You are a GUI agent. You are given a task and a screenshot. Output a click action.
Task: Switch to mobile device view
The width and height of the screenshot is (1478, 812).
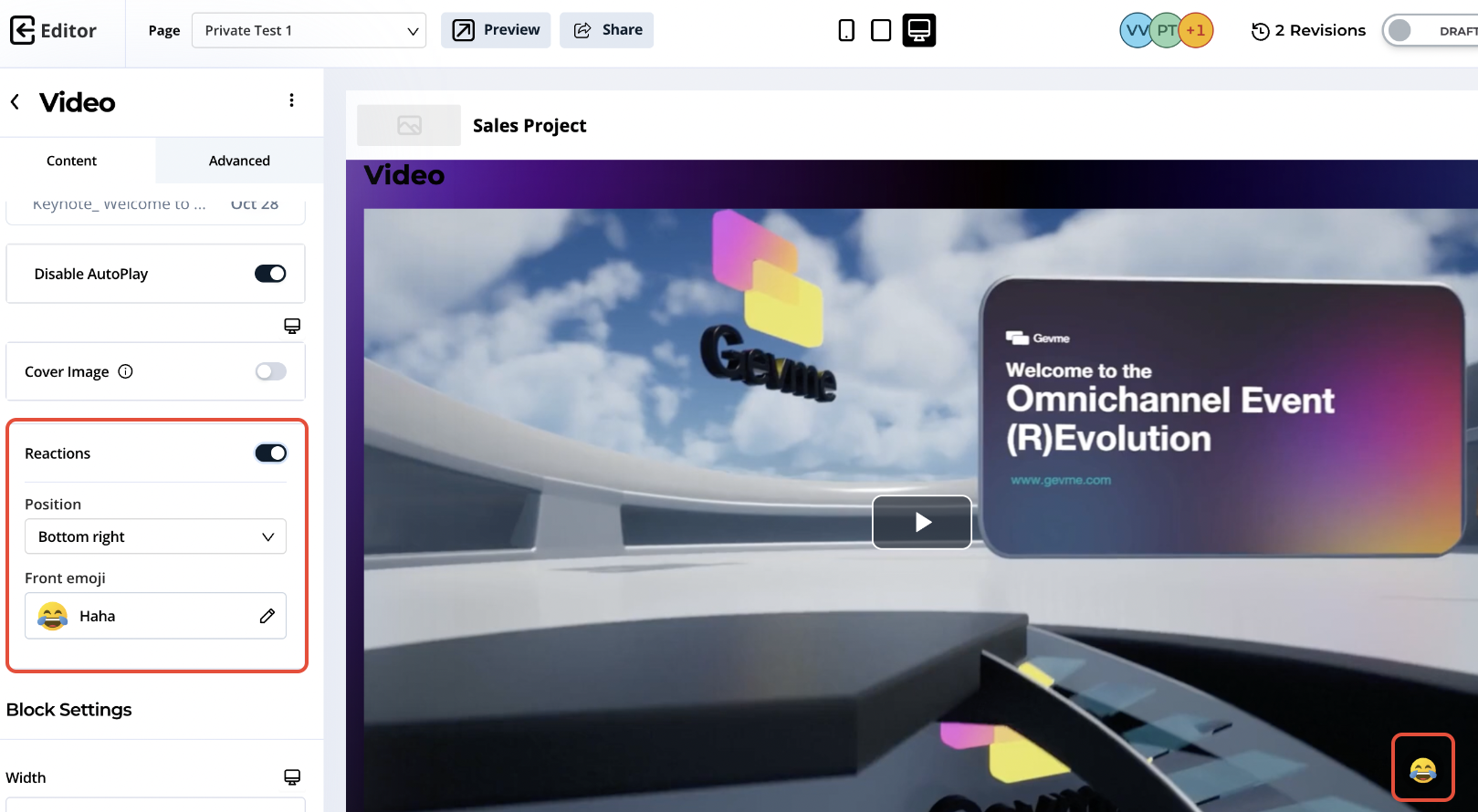click(x=846, y=30)
